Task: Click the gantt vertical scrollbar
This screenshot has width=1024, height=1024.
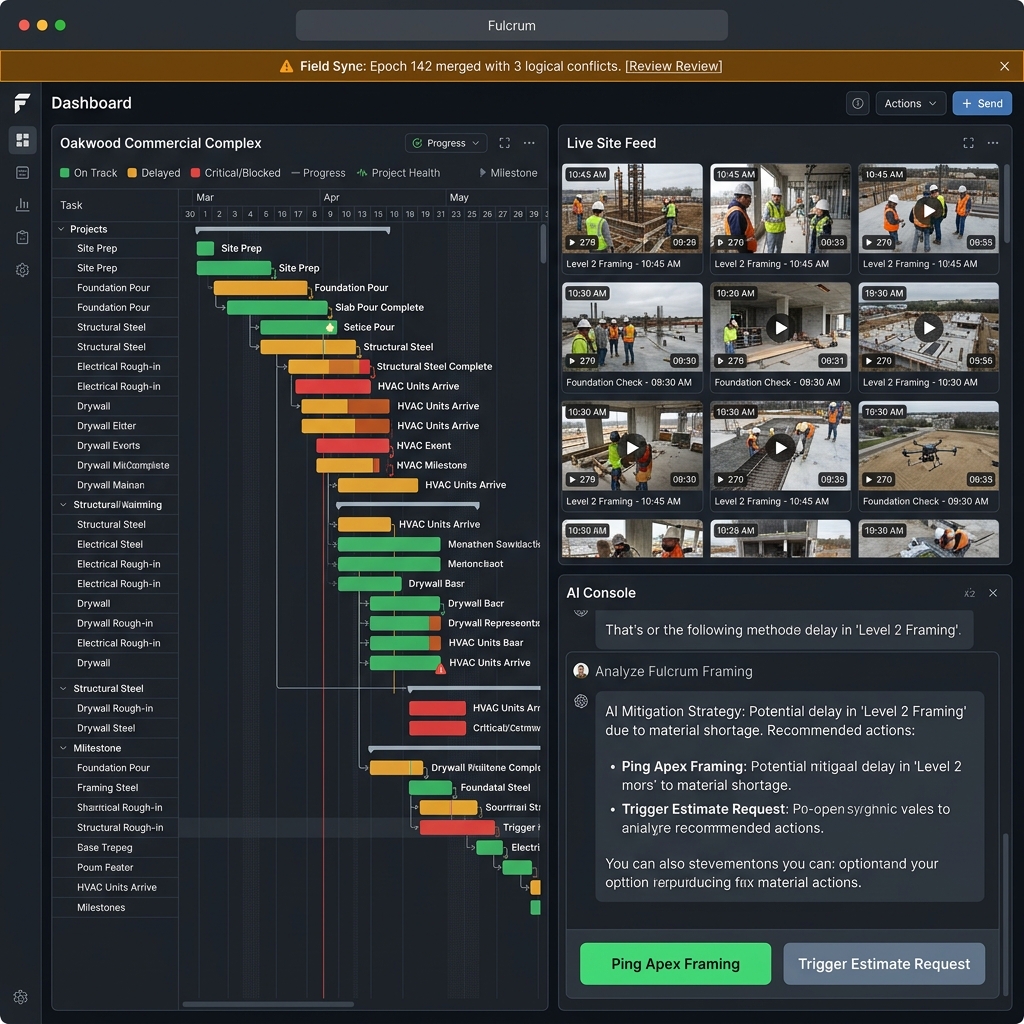Action: [543, 244]
